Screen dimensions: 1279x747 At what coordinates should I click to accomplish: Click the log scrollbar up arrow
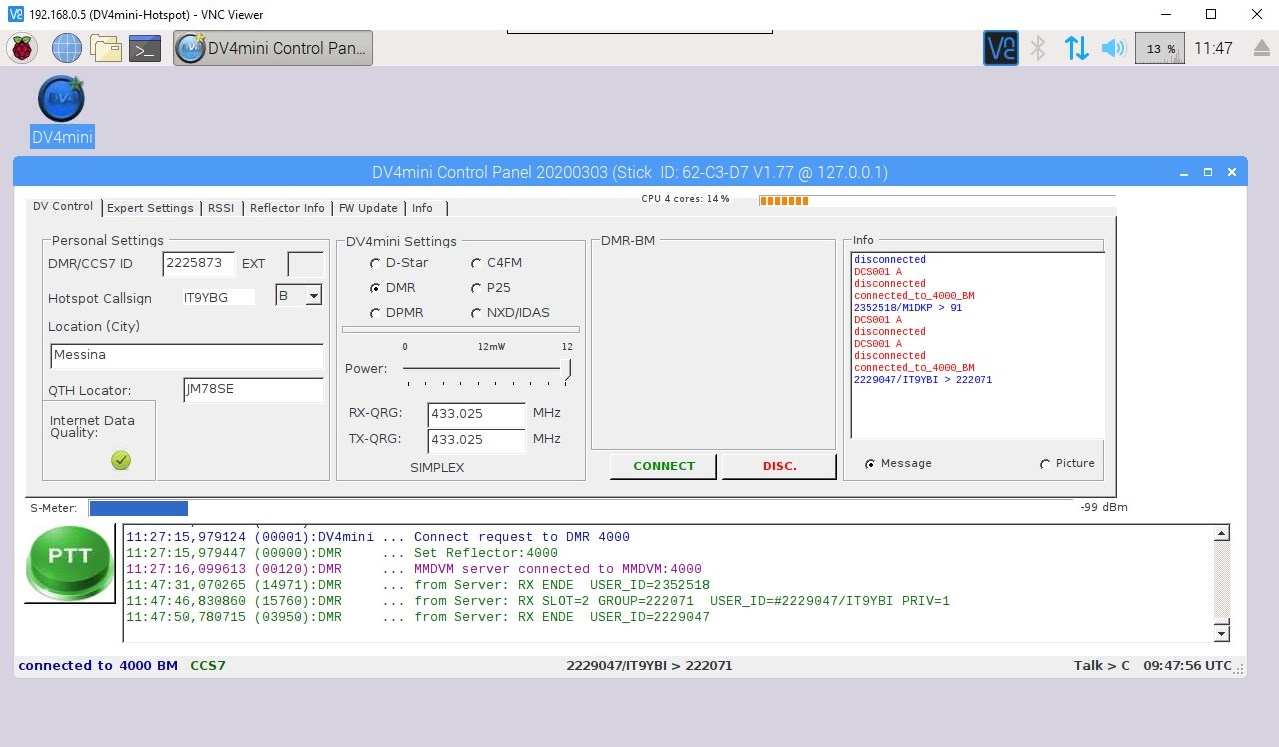tap(1221, 534)
